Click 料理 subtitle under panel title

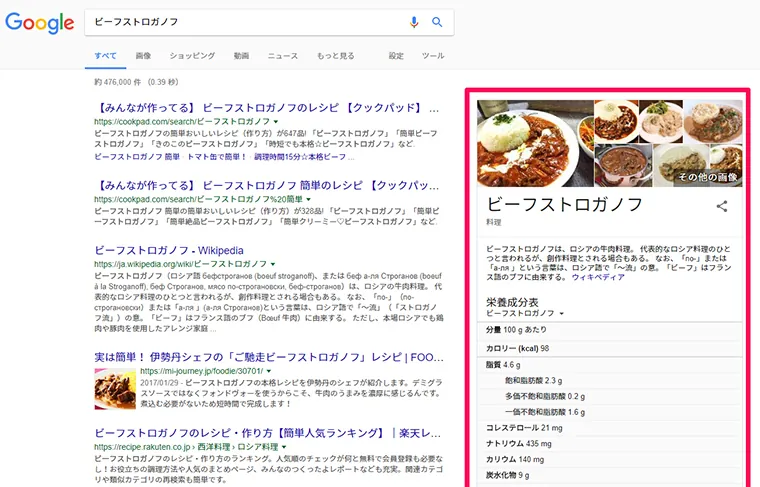pyautogui.click(x=494, y=222)
